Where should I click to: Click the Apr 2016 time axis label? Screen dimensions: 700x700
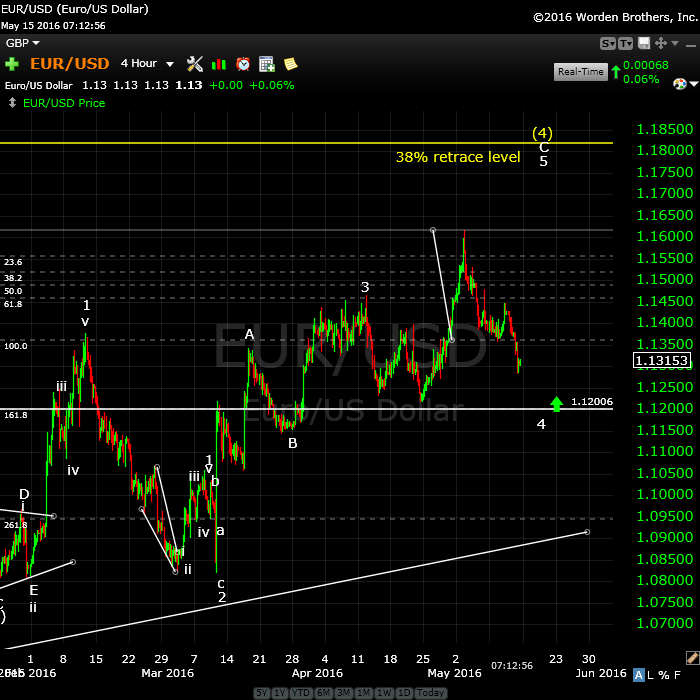[317, 673]
